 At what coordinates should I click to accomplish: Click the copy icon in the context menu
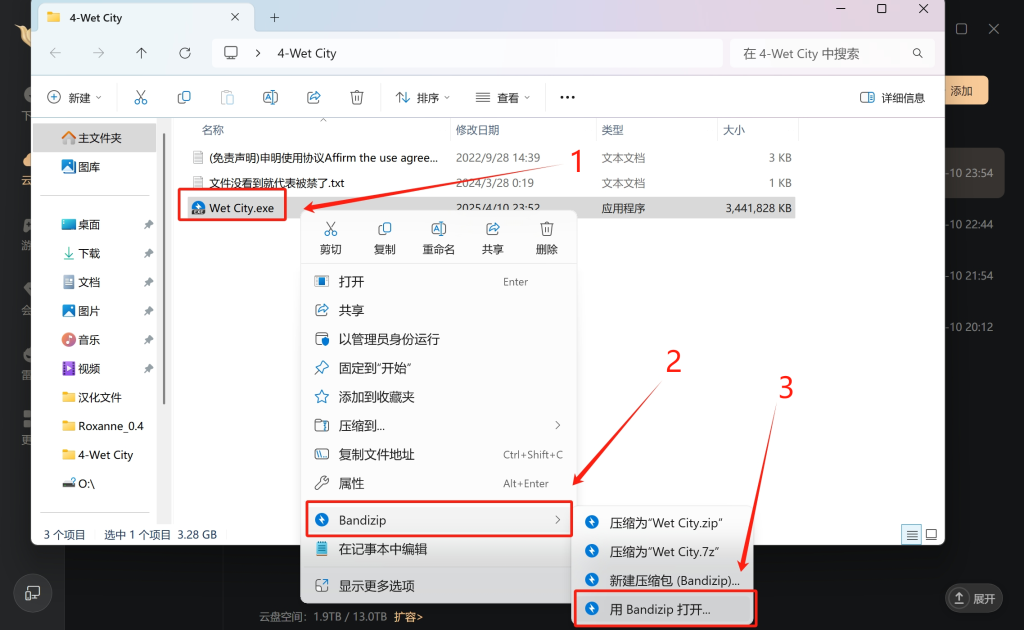[x=384, y=230]
